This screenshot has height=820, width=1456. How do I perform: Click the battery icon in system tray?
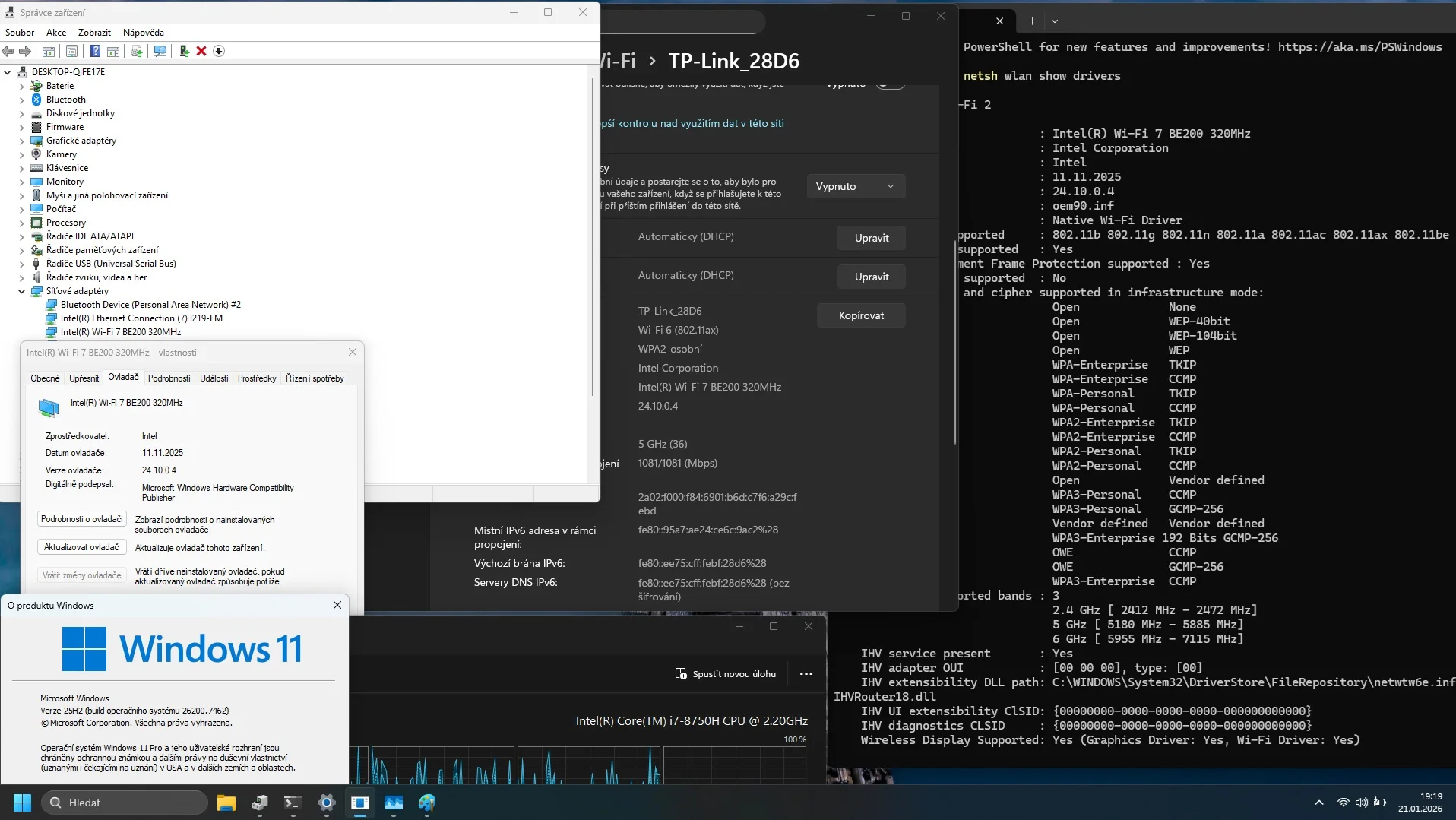1380,803
